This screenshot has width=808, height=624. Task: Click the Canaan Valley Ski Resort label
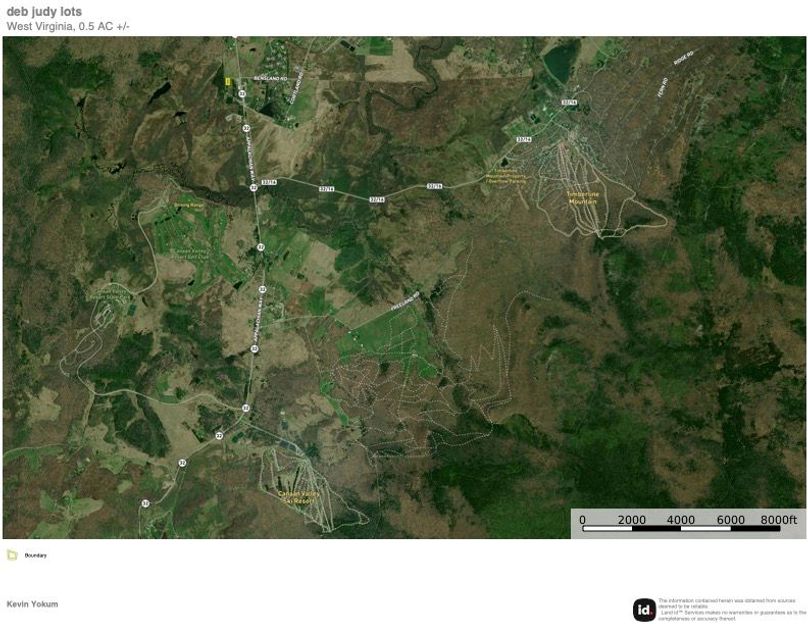pyautogui.click(x=303, y=495)
